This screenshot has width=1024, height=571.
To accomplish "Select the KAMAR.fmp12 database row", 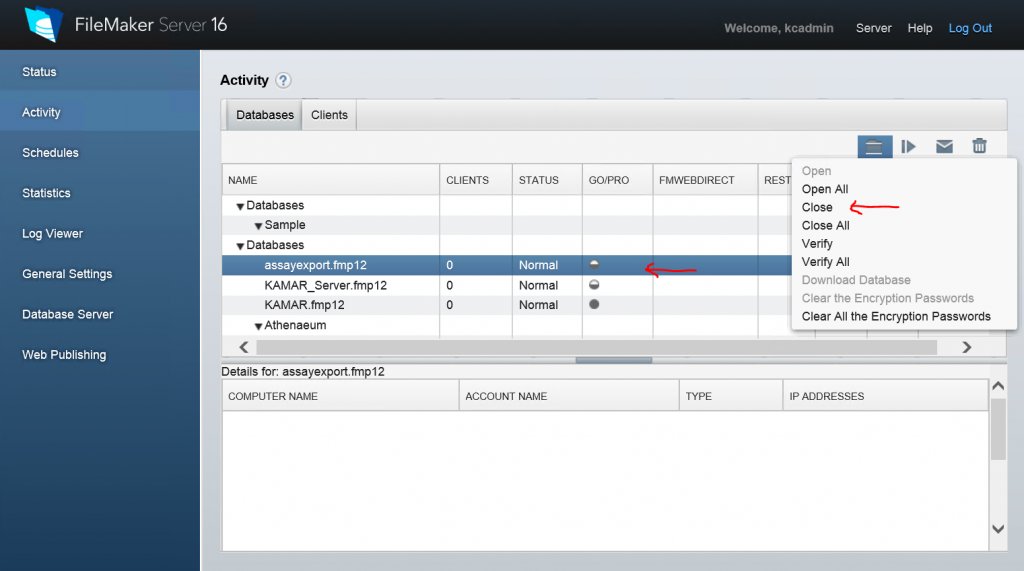I will point(305,305).
